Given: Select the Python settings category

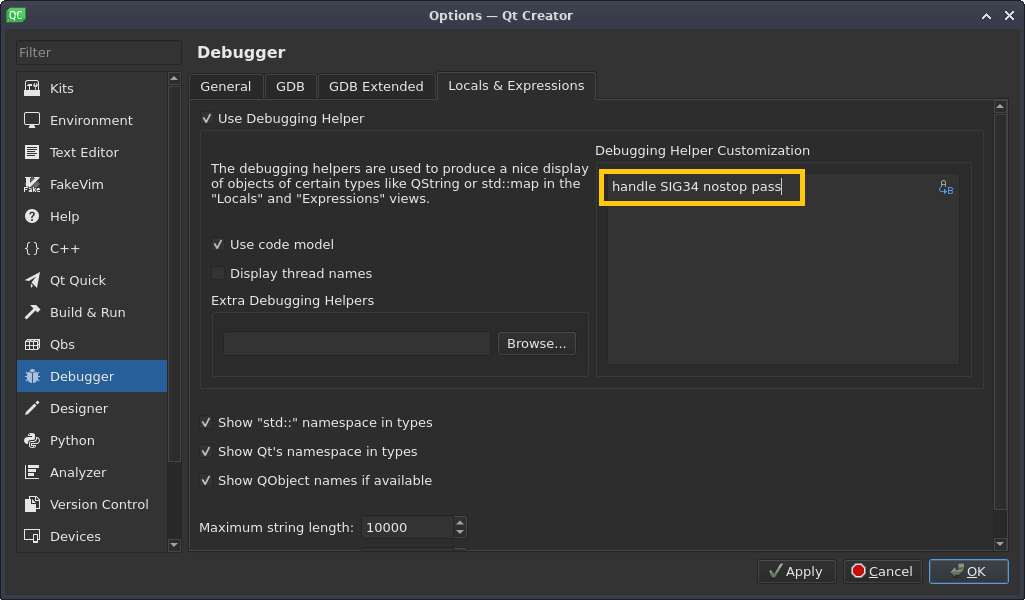Looking at the screenshot, I should coord(72,440).
